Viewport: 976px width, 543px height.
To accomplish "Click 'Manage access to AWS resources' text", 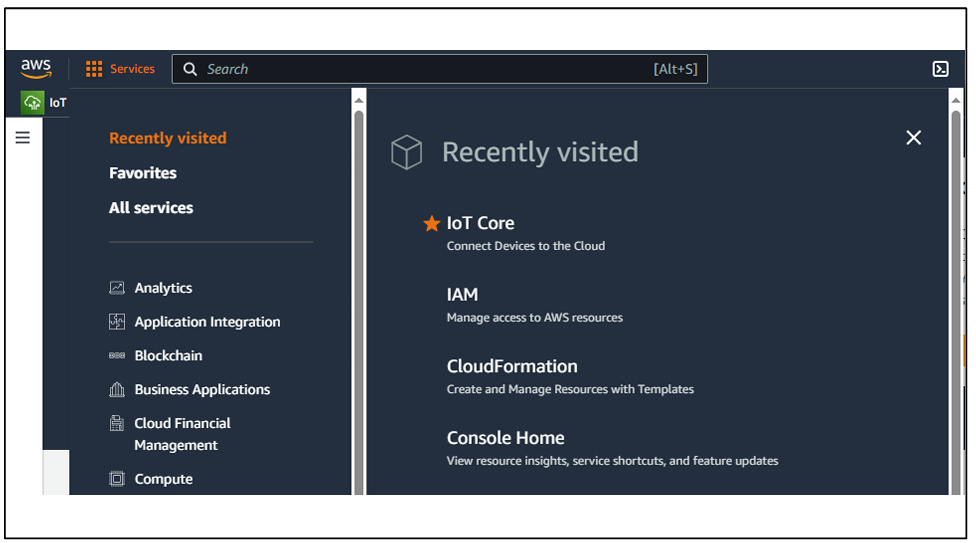I will (535, 318).
